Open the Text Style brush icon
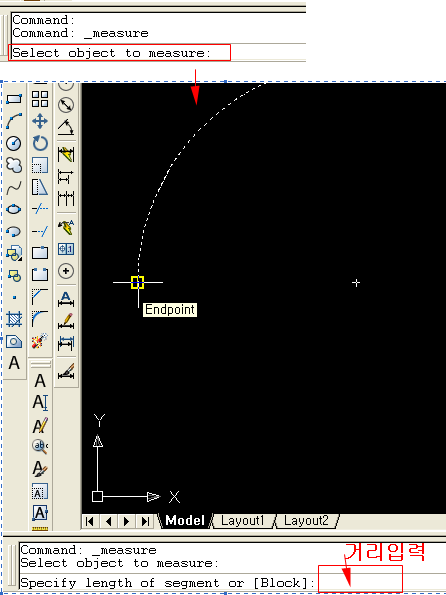This screenshot has height=595, width=446. 40,469
